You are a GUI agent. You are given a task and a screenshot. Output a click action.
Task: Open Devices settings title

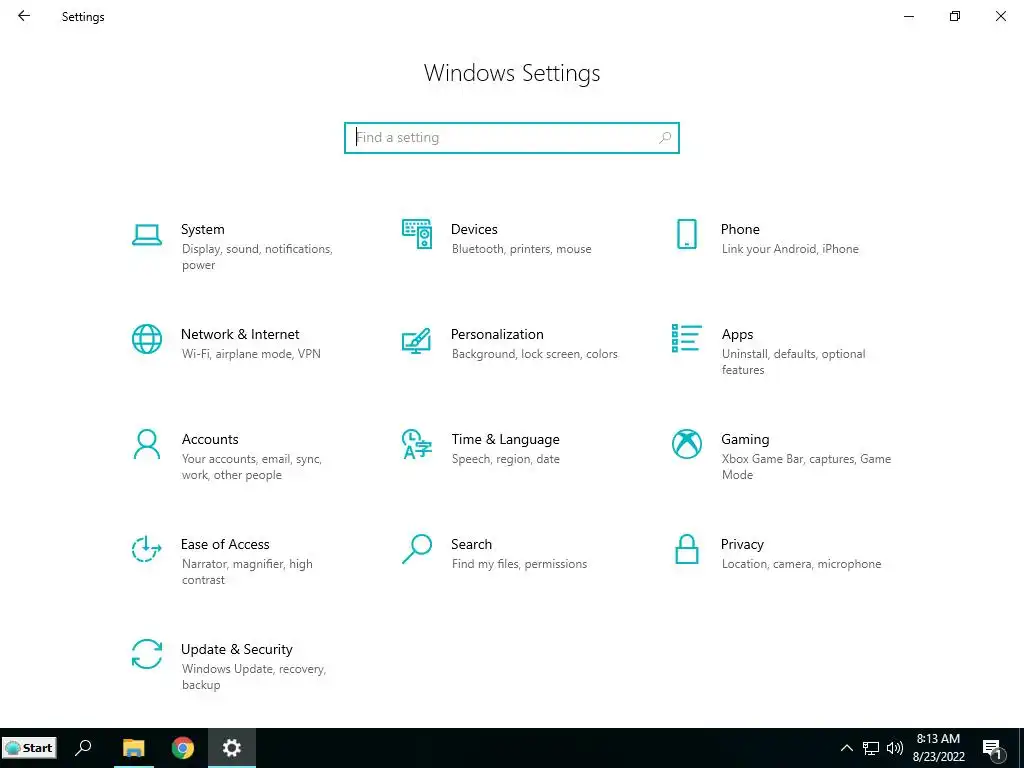(474, 229)
